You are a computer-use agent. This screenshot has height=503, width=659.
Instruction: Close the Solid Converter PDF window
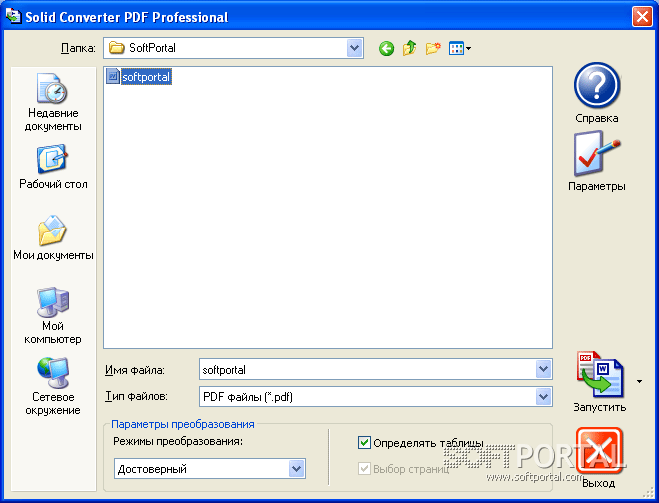pyautogui.click(x=642, y=17)
